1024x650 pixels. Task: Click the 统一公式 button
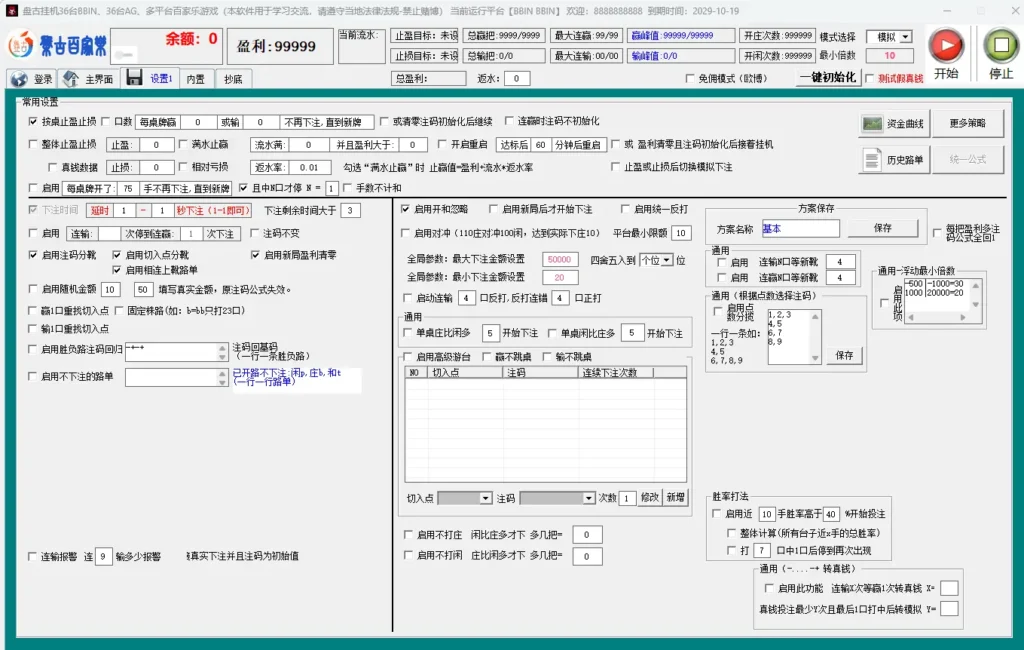tap(967, 159)
